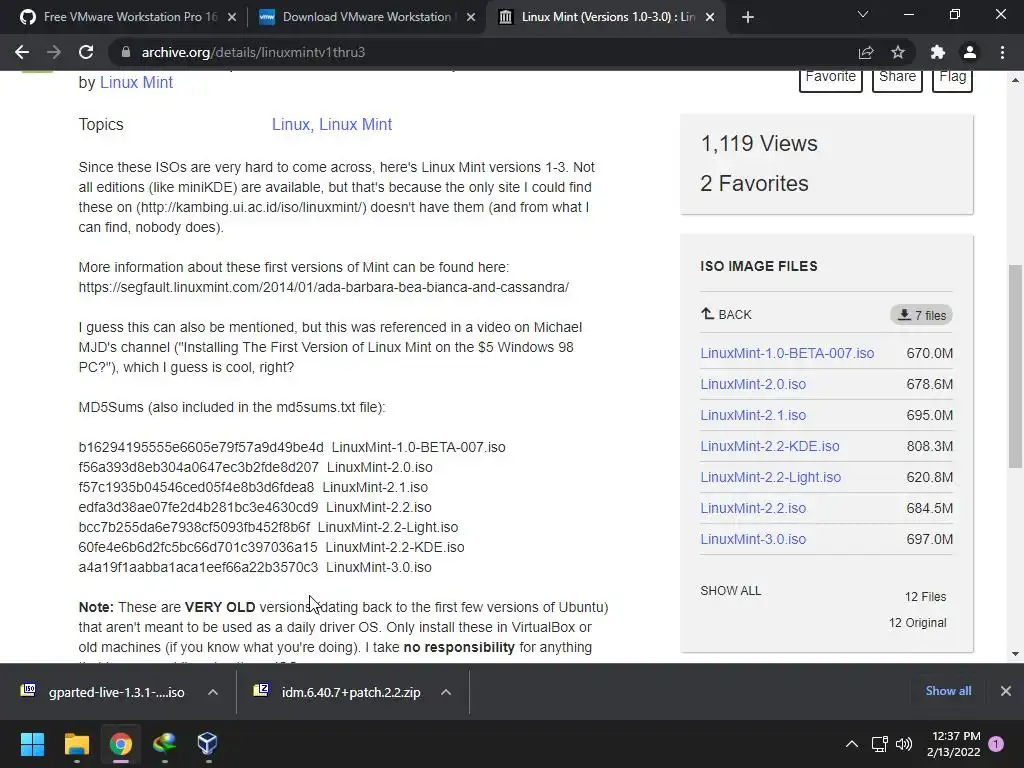This screenshot has width=1024, height=768.
Task: Show hidden system tray icons
Action: (852, 744)
